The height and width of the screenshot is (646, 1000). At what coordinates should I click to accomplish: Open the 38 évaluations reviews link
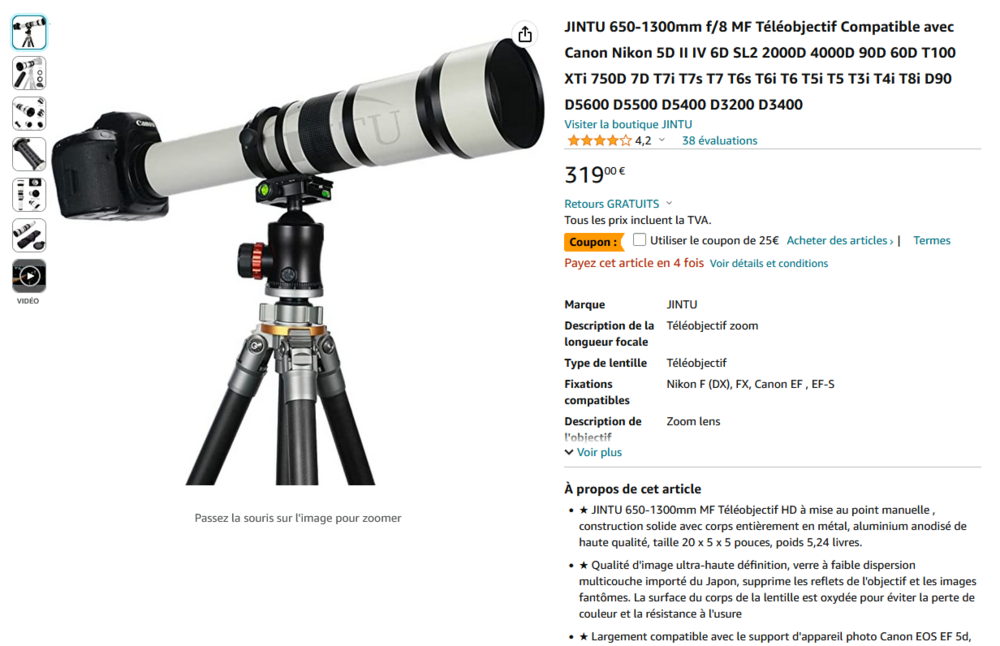tap(719, 141)
